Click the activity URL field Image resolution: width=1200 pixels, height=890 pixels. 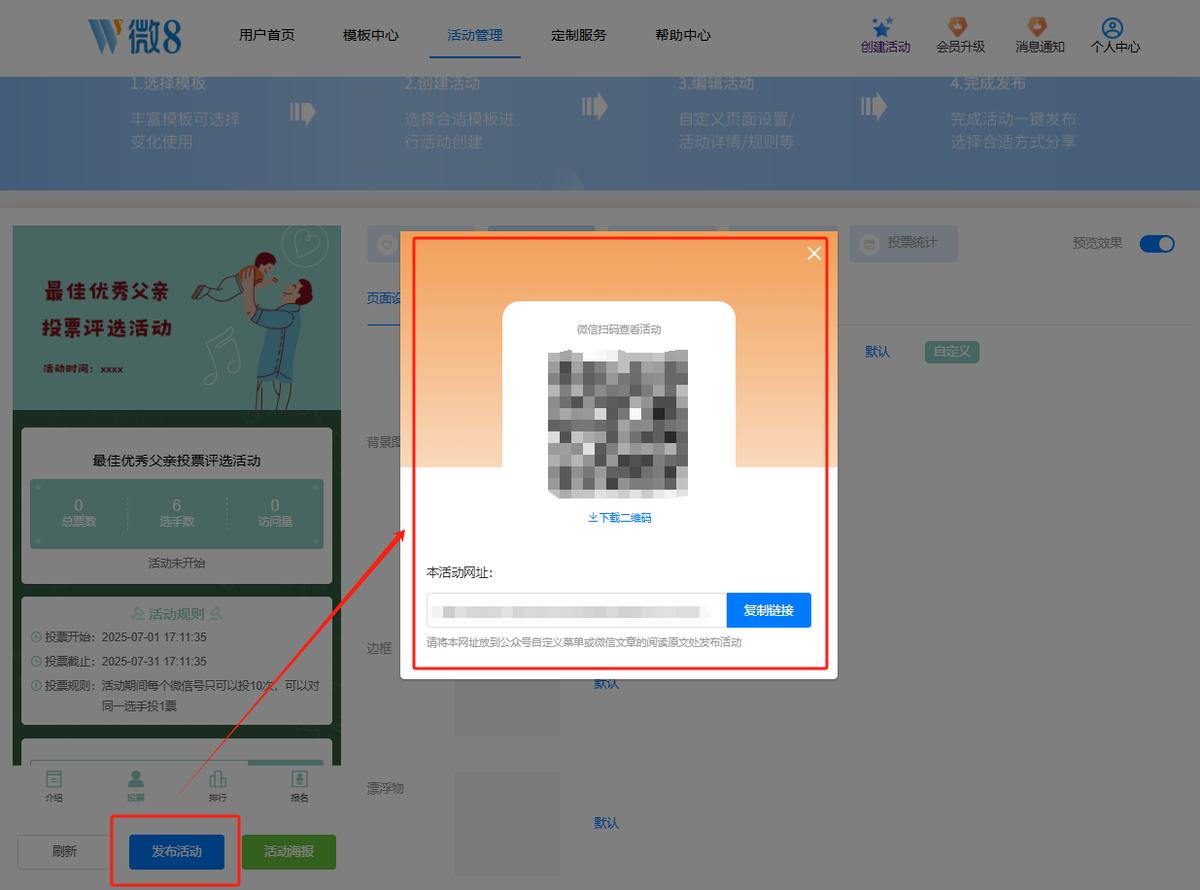coord(577,610)
